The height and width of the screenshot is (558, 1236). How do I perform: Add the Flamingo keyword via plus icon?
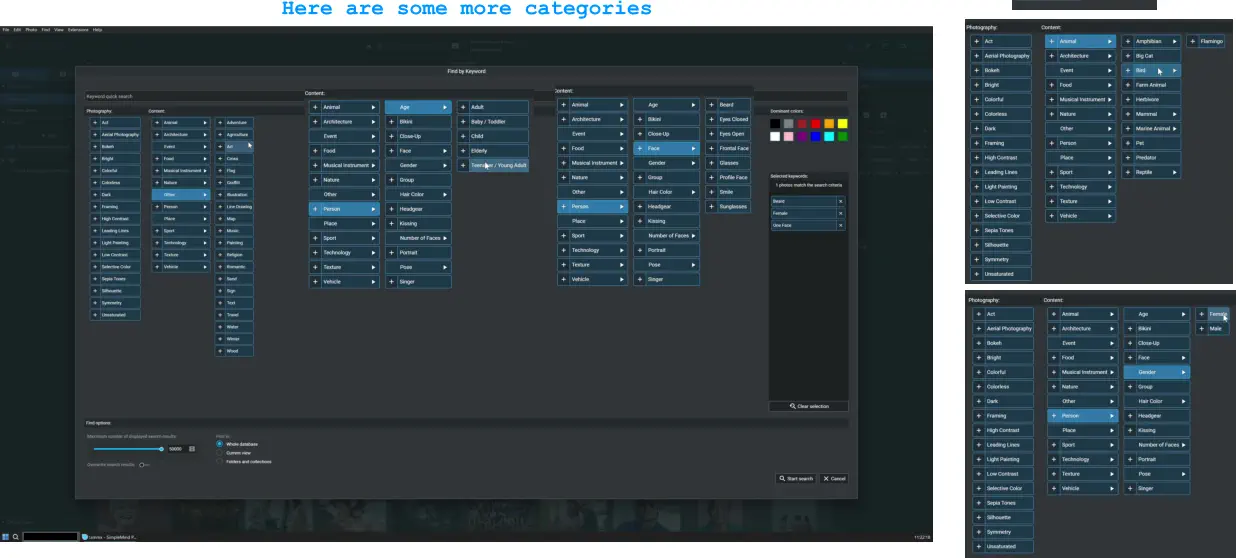[x=1194, y=42]
